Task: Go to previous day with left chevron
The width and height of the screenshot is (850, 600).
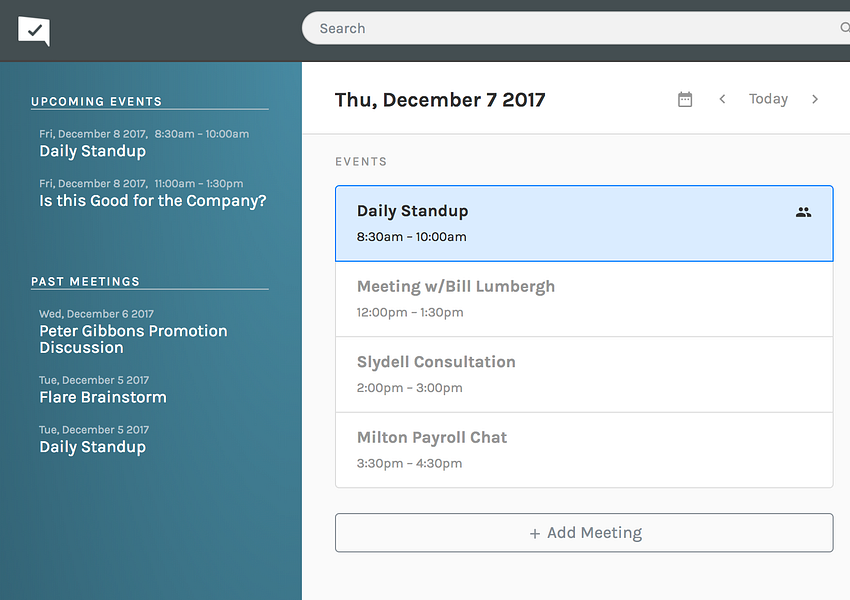Action: 722,99
